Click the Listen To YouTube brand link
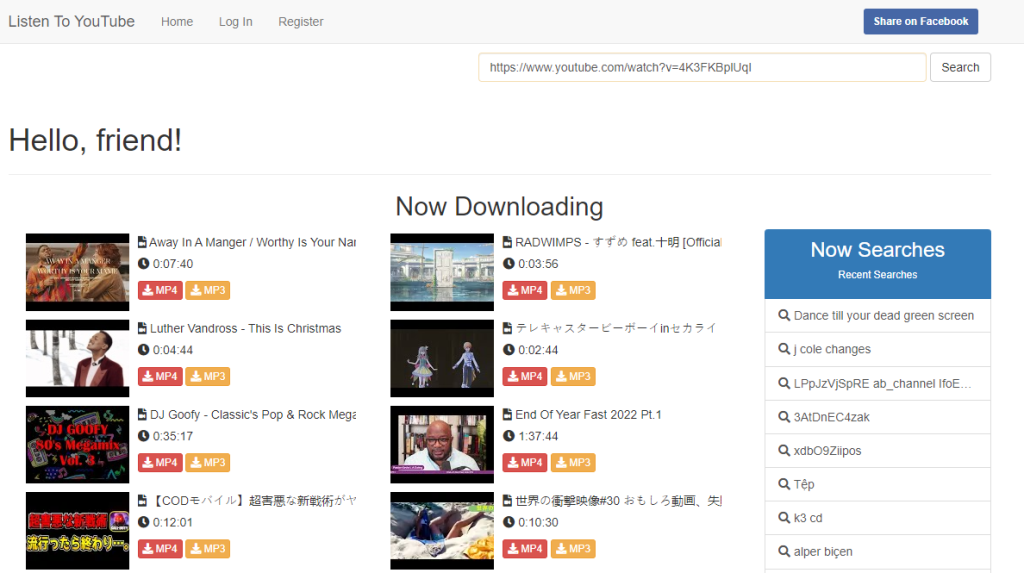This screenshot has height=573, width=1024. coord(71,22)
